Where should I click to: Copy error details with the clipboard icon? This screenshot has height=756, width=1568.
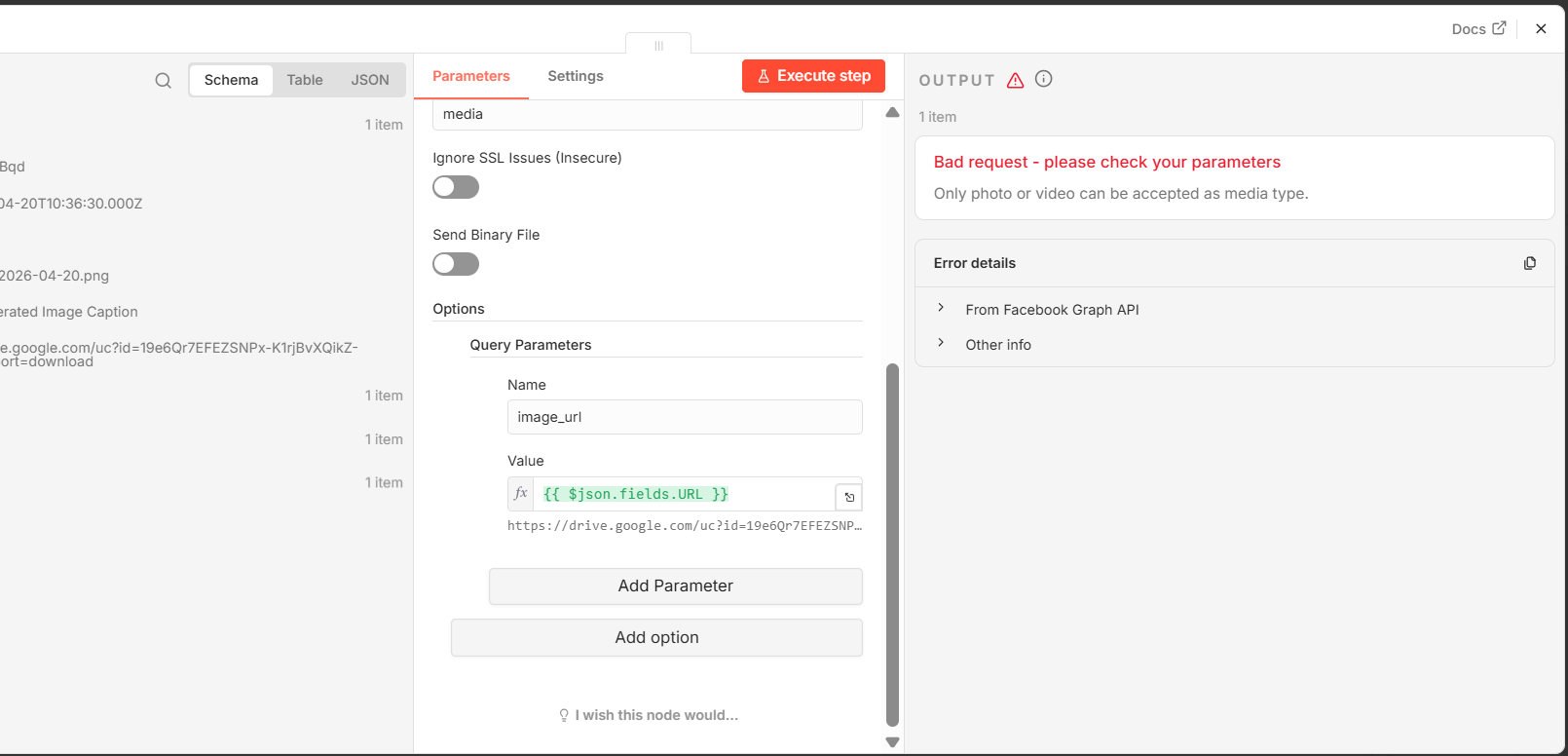1529,263
